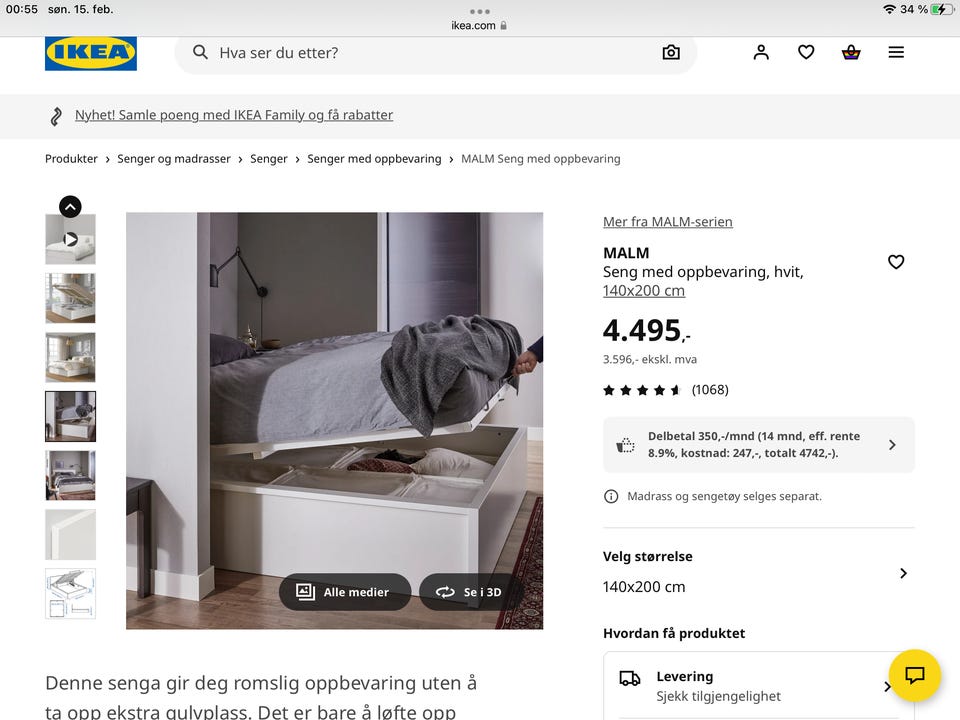Viewport: 960px width, 720px height.
Task: Click 'Sjekk tilgjengelighet' text
Action: 718,696
